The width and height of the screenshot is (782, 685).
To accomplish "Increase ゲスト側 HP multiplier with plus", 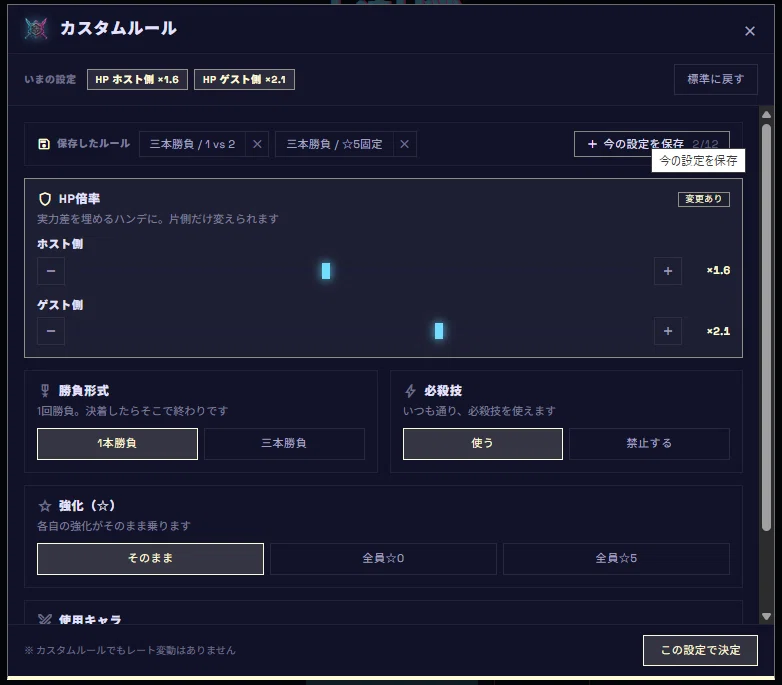I will tap(668, 331).
